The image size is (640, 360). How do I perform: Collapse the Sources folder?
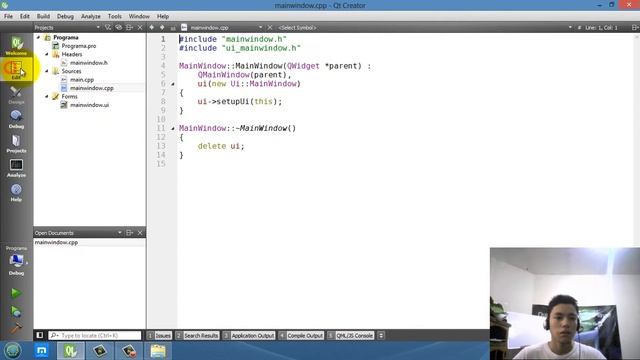47,71
